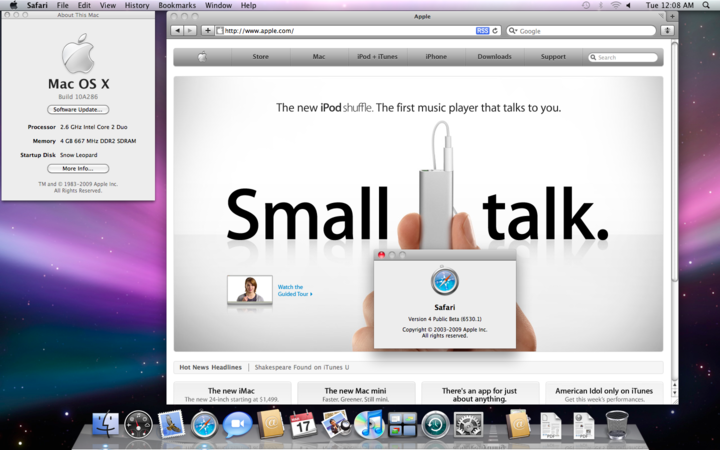The image size is (720, 450).
Task: Click the Bluetooth status icon in menu bar
Action: click(601, 5)
